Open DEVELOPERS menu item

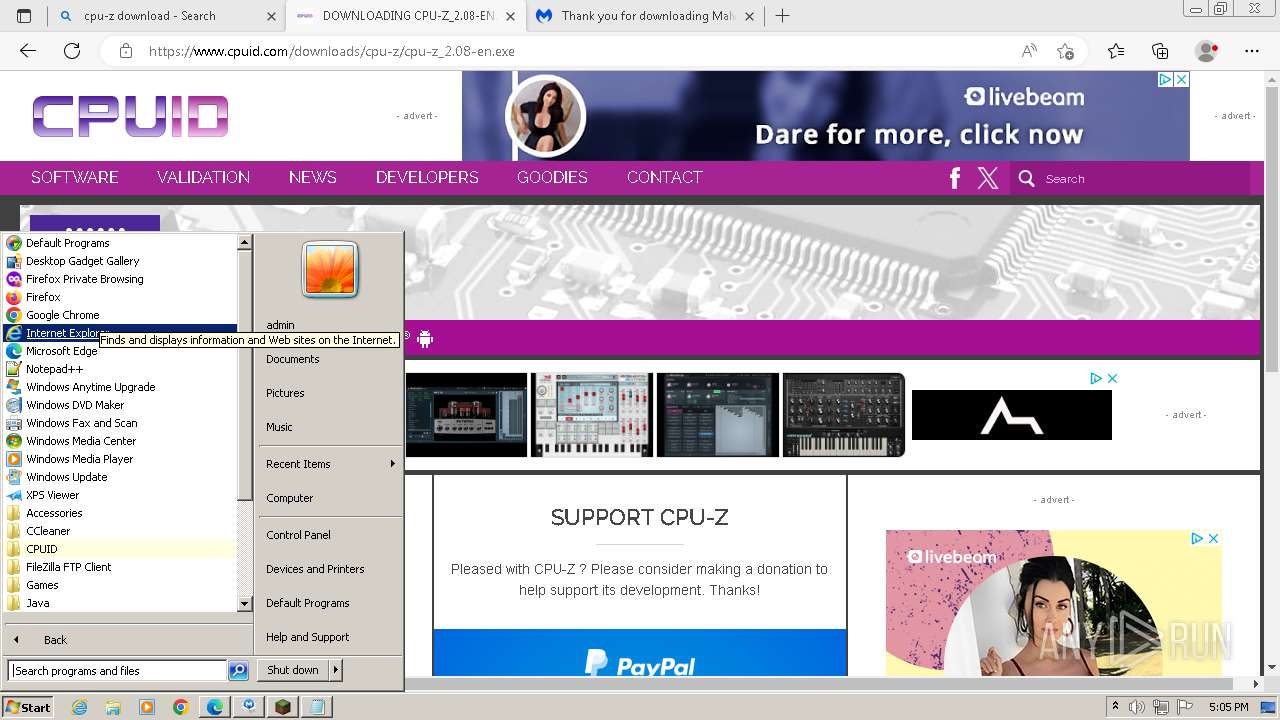click(427, 177)
